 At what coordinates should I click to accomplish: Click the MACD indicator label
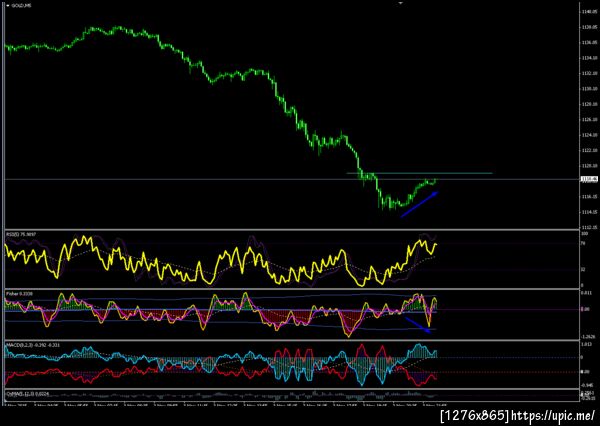click(x=32, y=345)
